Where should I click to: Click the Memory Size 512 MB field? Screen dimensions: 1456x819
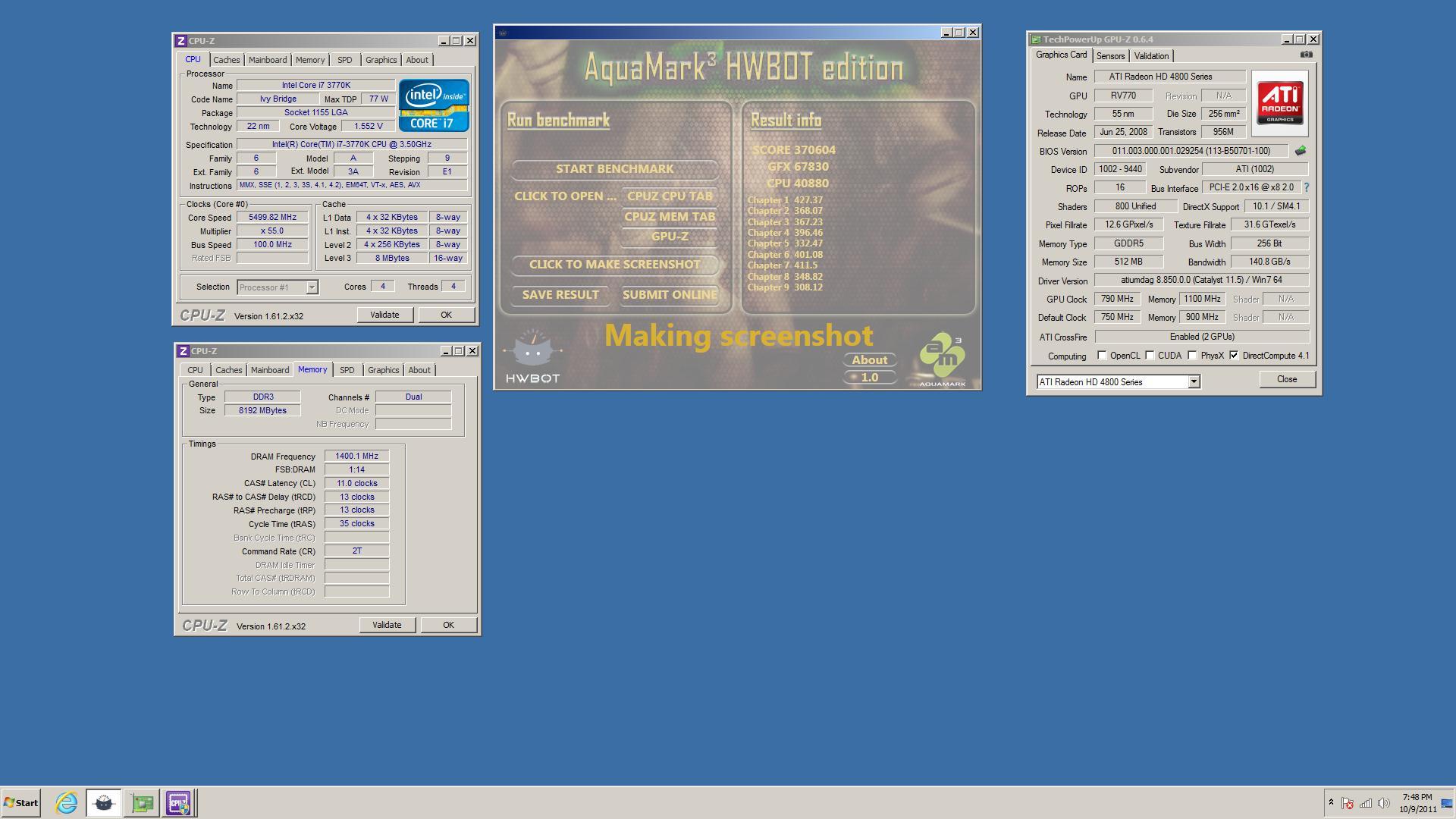tap(1128, 262)
